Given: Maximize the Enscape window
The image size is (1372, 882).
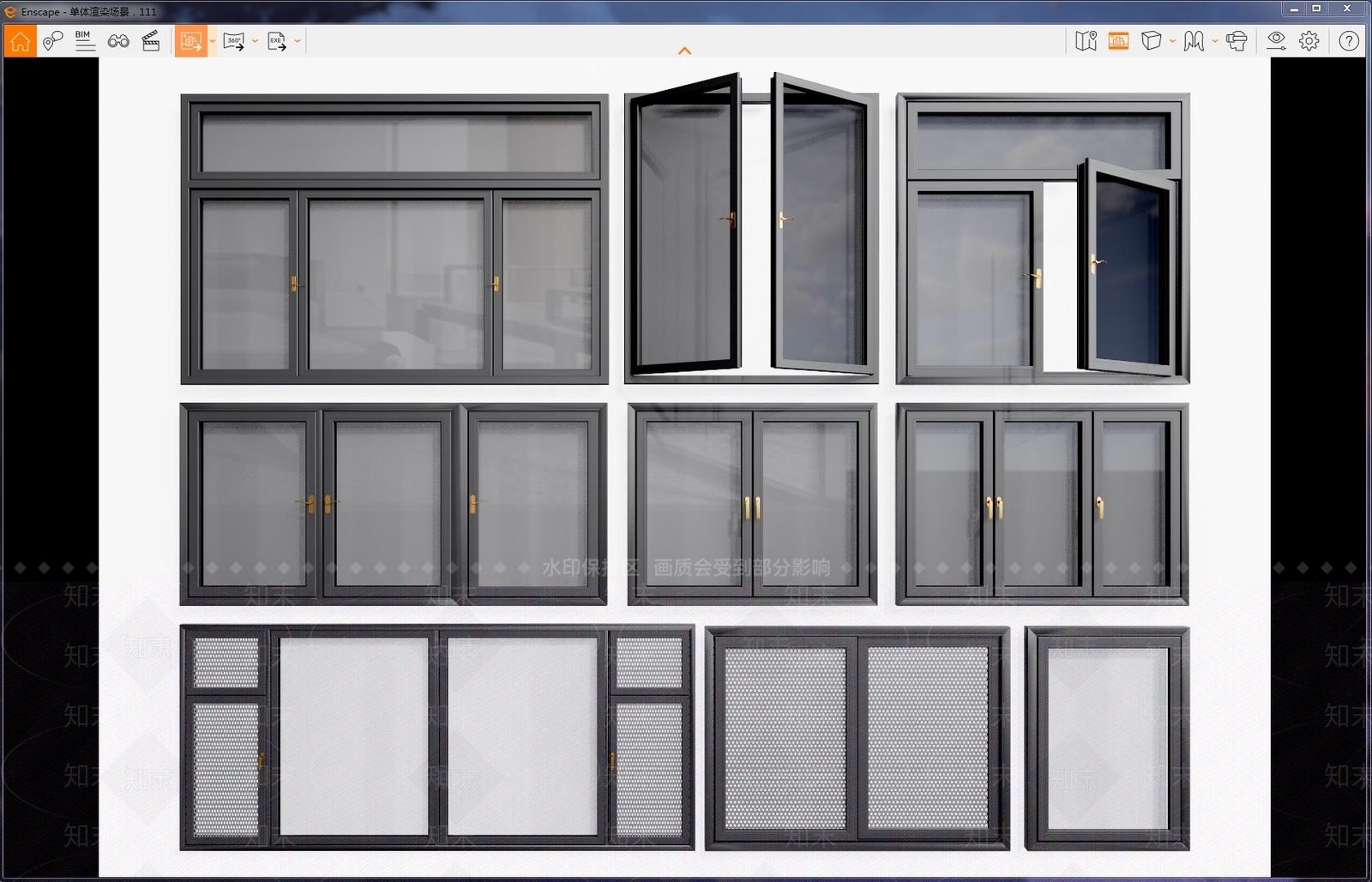Looking at the screenshot, I should (x=1316, y=9).
